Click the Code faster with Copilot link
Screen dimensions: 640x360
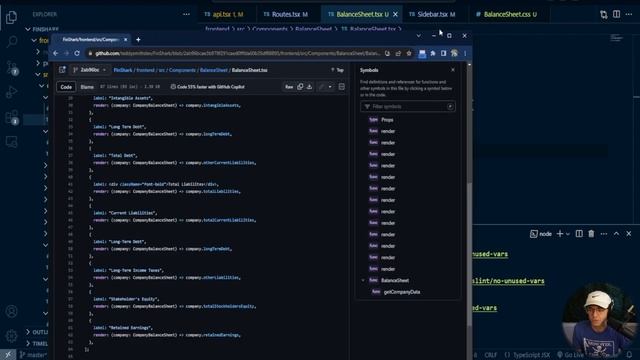tap(207, 87)
